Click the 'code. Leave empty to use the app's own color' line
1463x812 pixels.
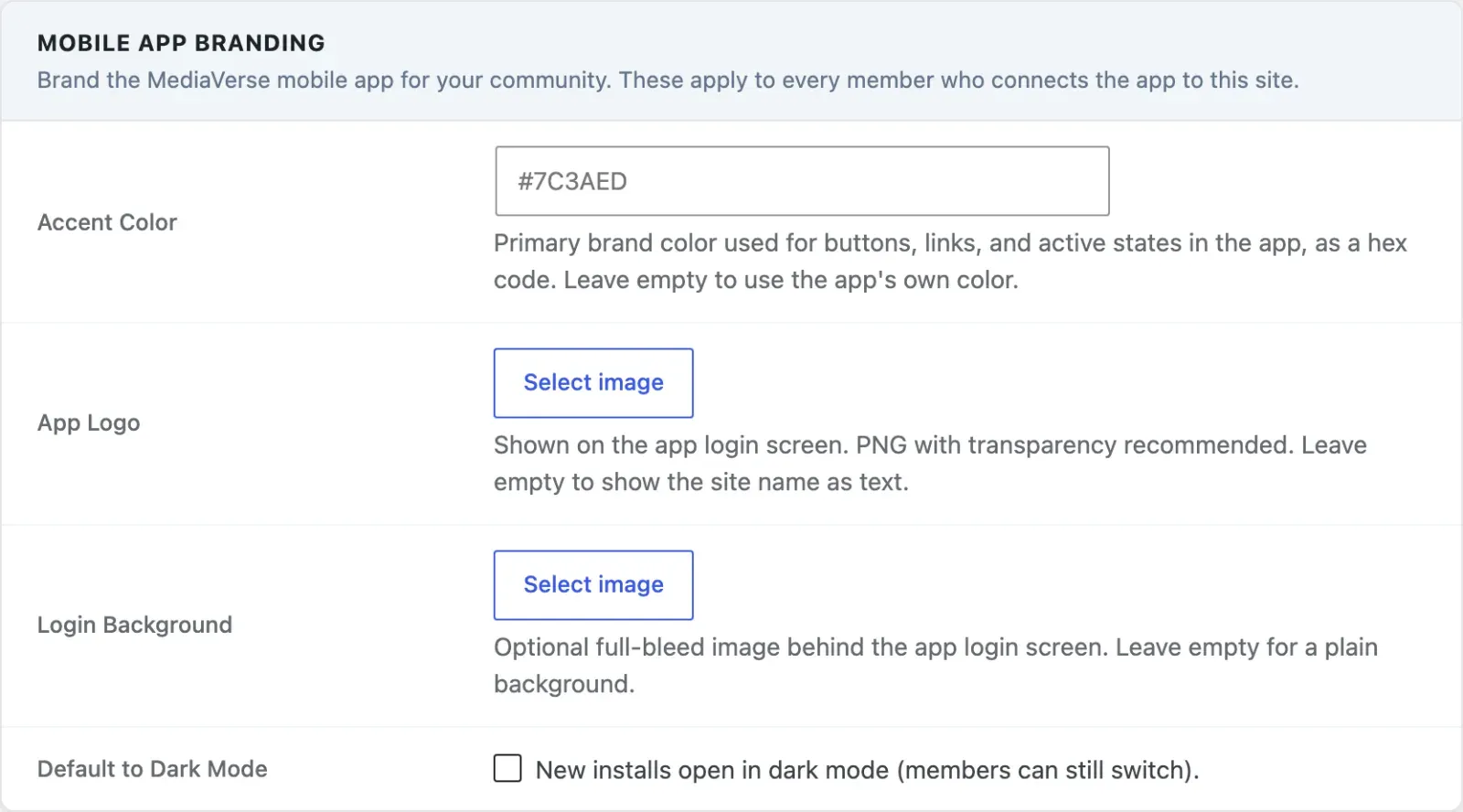(x=756, y=280)
